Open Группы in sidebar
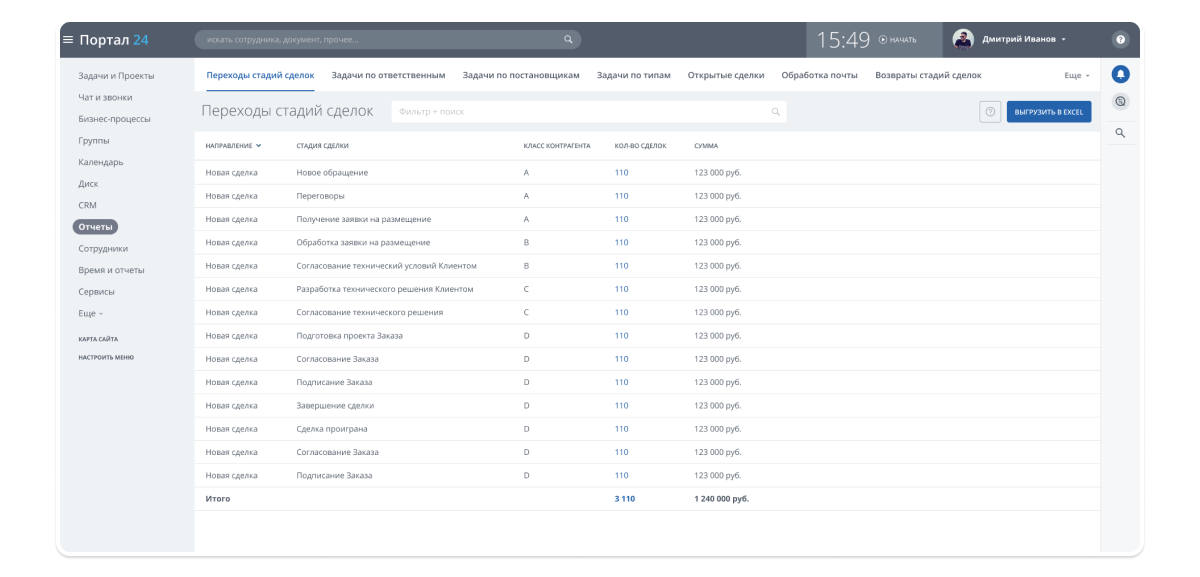Viewport: 1200px width, 577px height. (94, 141)
